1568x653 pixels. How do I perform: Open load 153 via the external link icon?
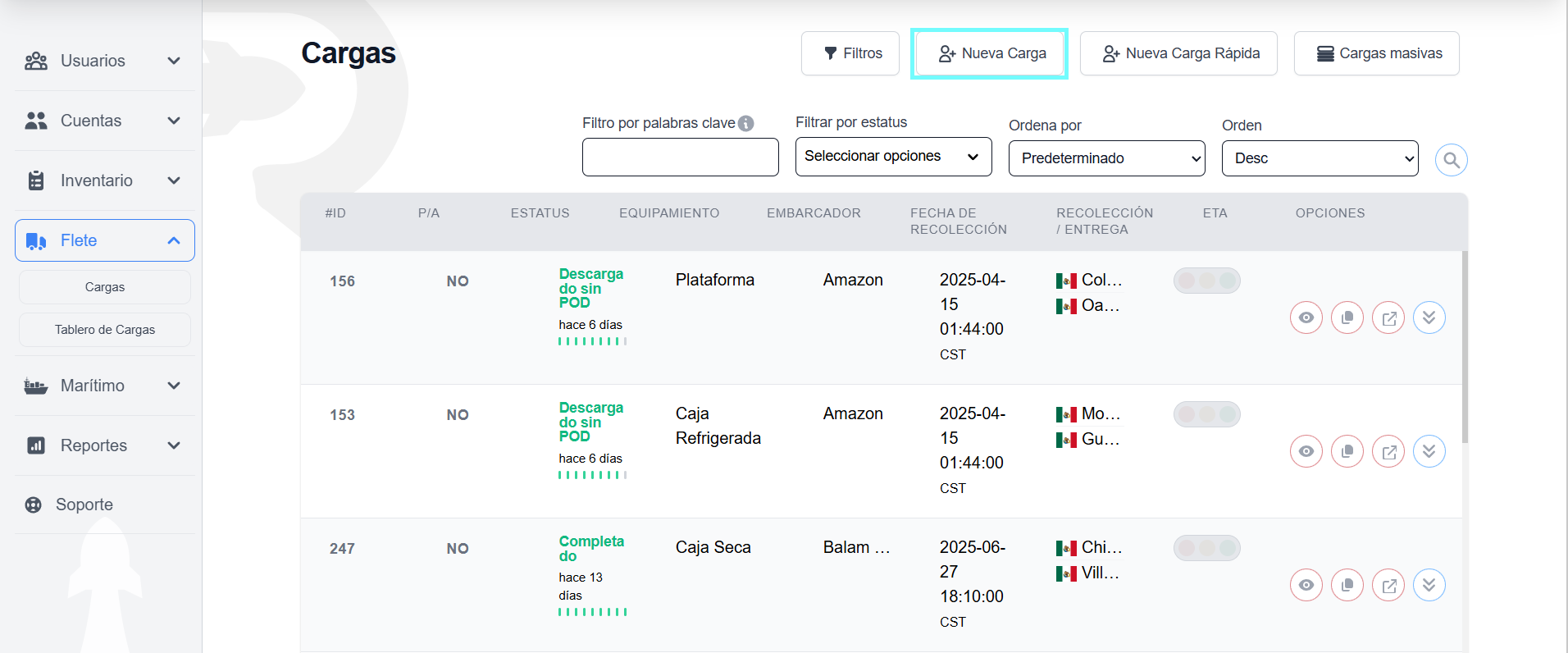[1388, 451]
